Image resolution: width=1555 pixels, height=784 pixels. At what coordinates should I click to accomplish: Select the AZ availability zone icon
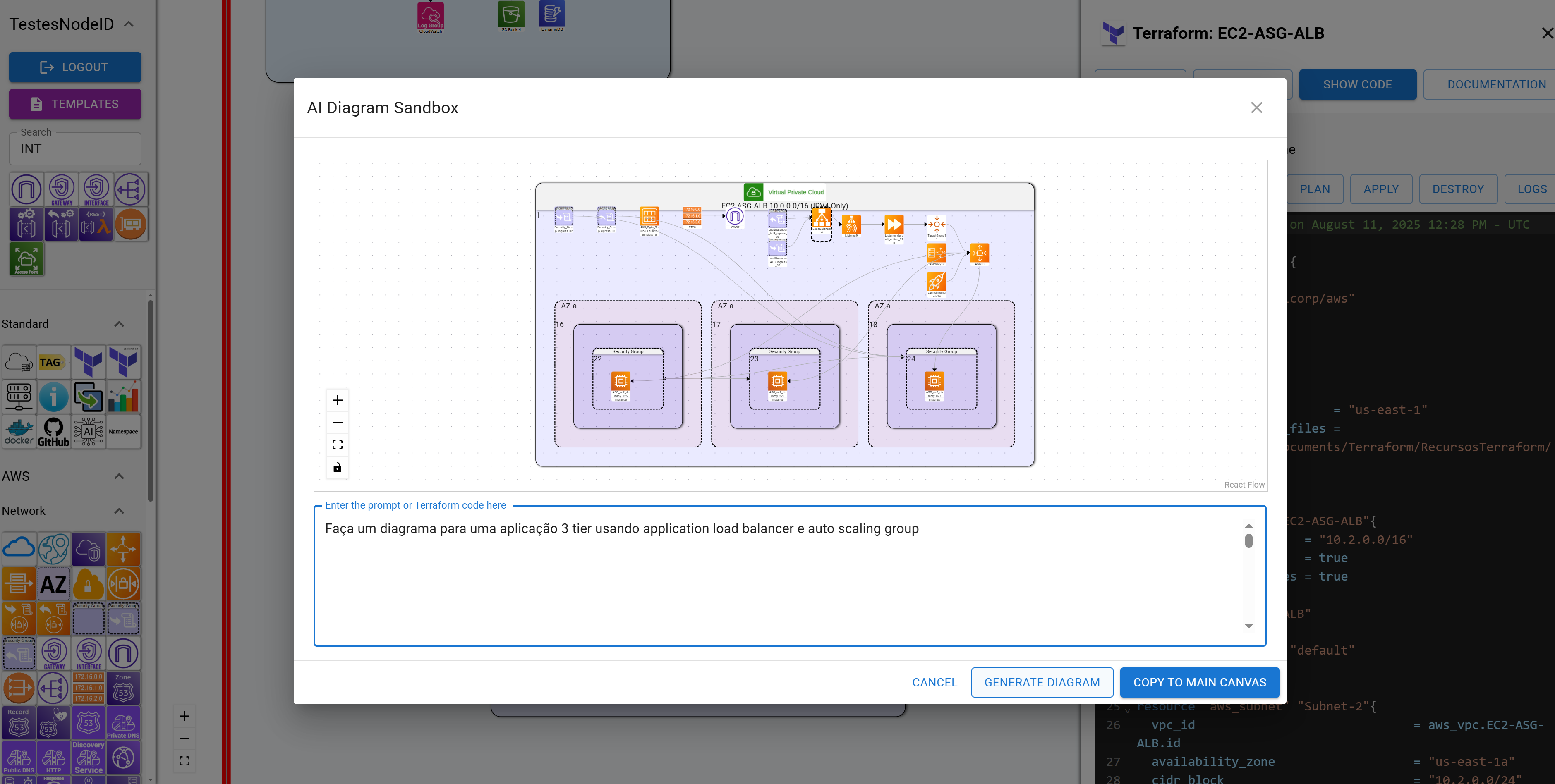[x=54, y=584]
